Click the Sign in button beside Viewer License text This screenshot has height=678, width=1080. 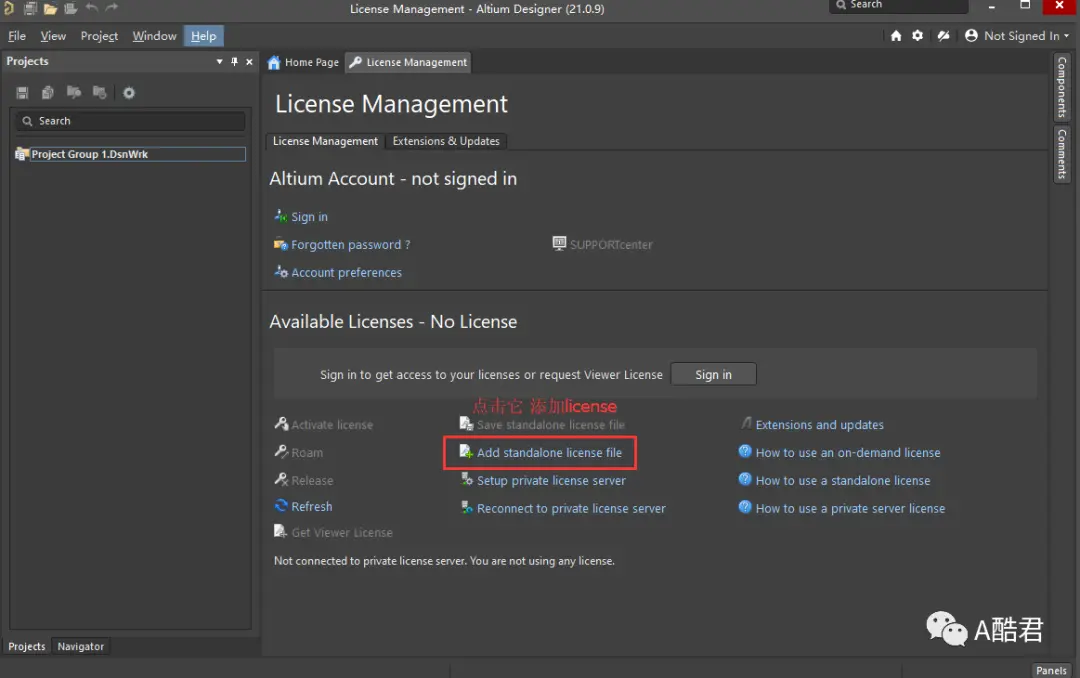(714, 374)
